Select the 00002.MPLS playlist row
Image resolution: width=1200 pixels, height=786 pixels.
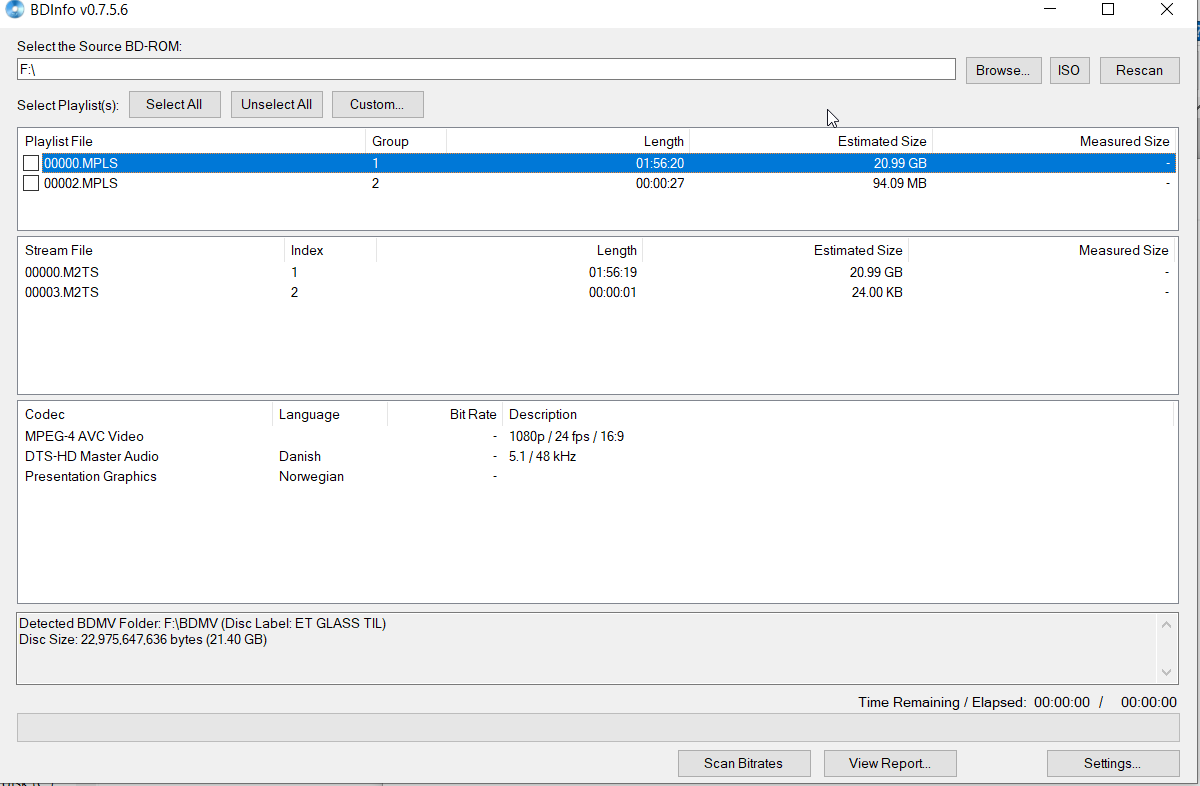(x=597, y=183)
